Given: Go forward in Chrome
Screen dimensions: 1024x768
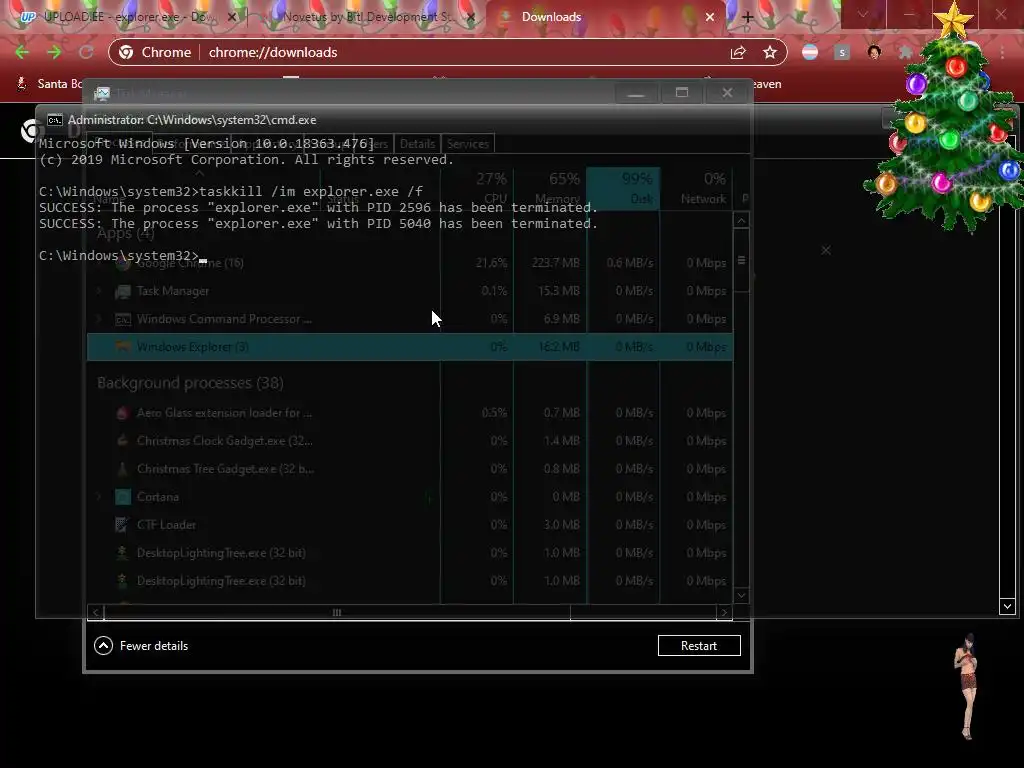Looking at the screenshot, I should tap(54, 52).
